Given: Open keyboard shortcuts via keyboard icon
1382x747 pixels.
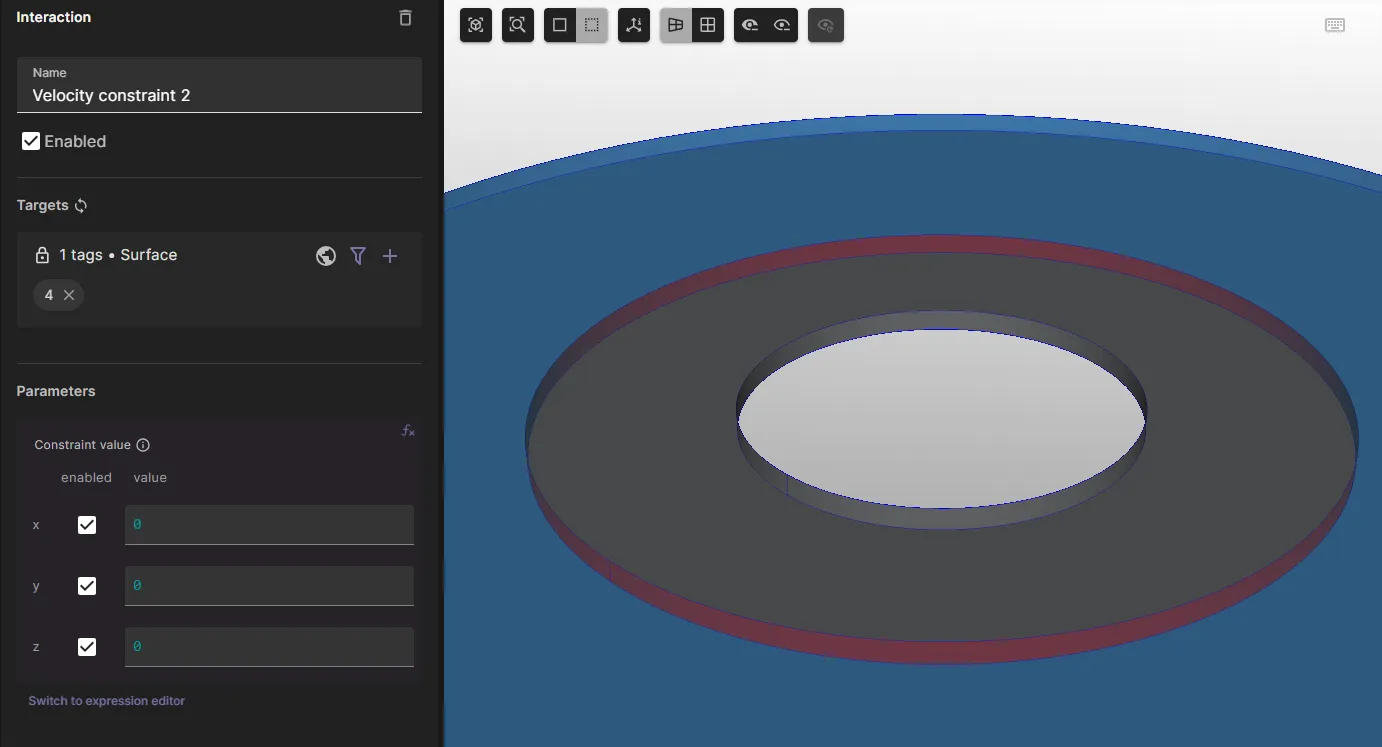Looking at the screenshot, I should 1335,25.
